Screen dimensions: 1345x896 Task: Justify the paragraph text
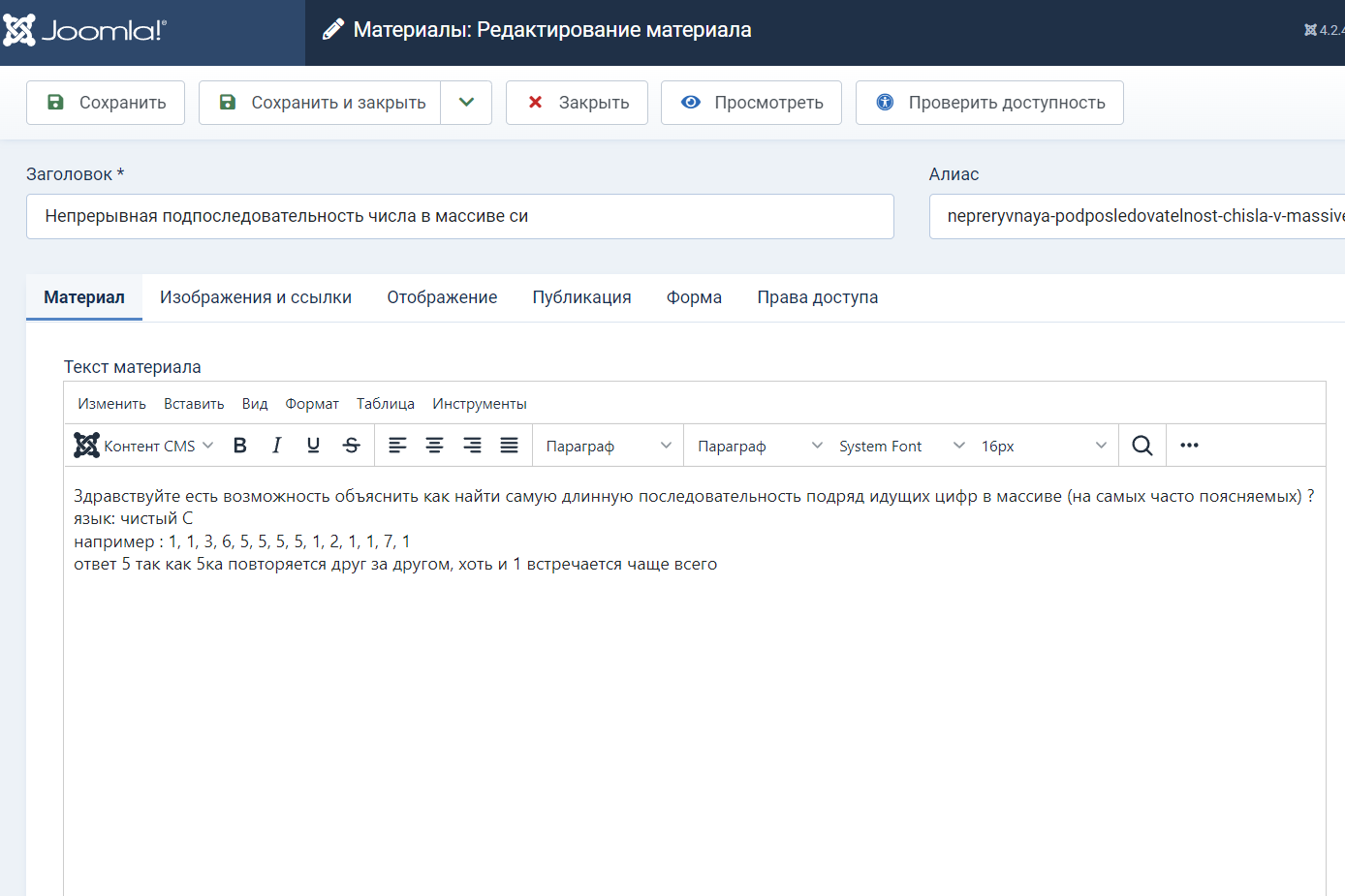point(509,446)
